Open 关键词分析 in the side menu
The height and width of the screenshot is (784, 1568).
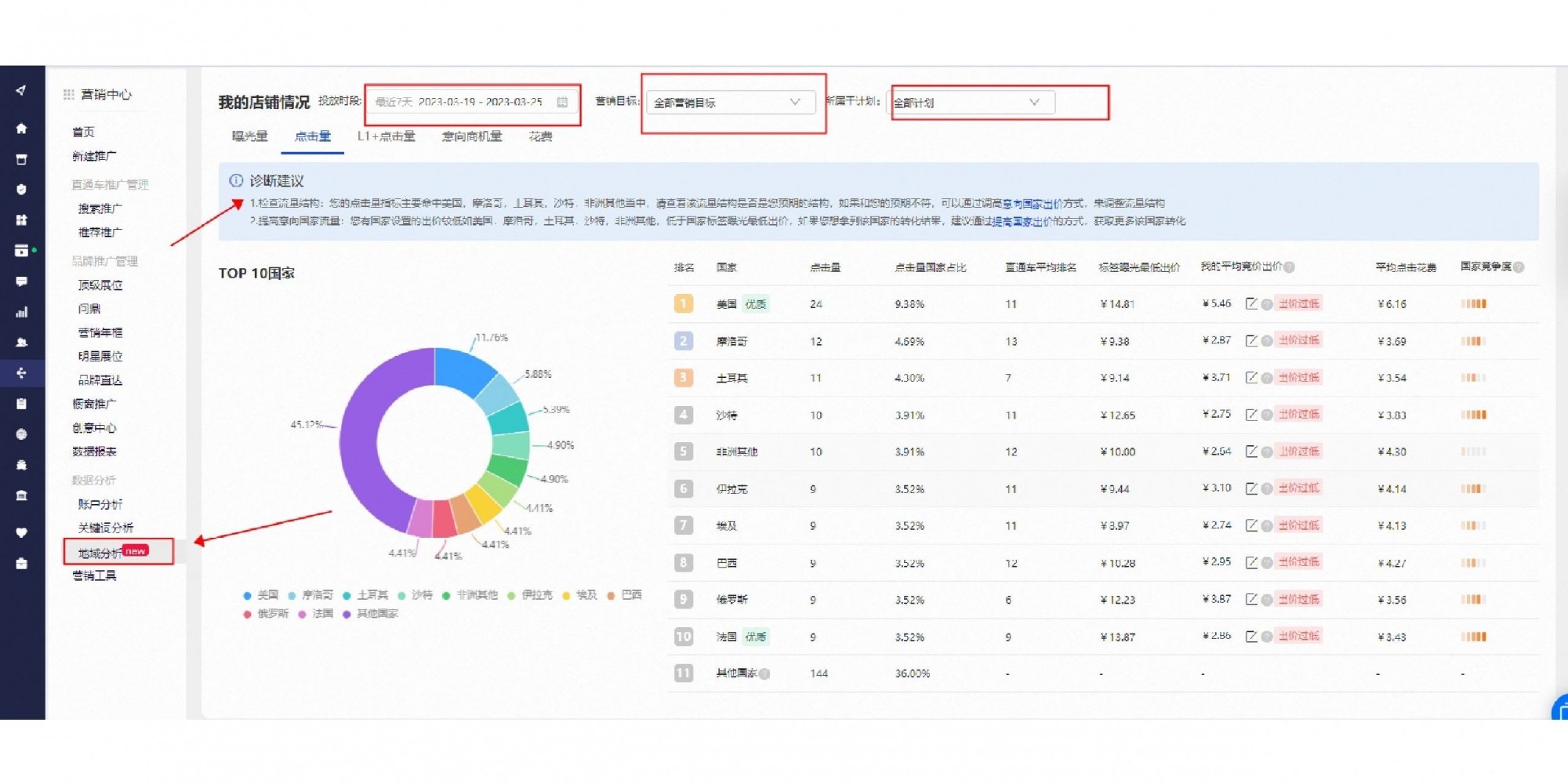click(x=105, y=528)
